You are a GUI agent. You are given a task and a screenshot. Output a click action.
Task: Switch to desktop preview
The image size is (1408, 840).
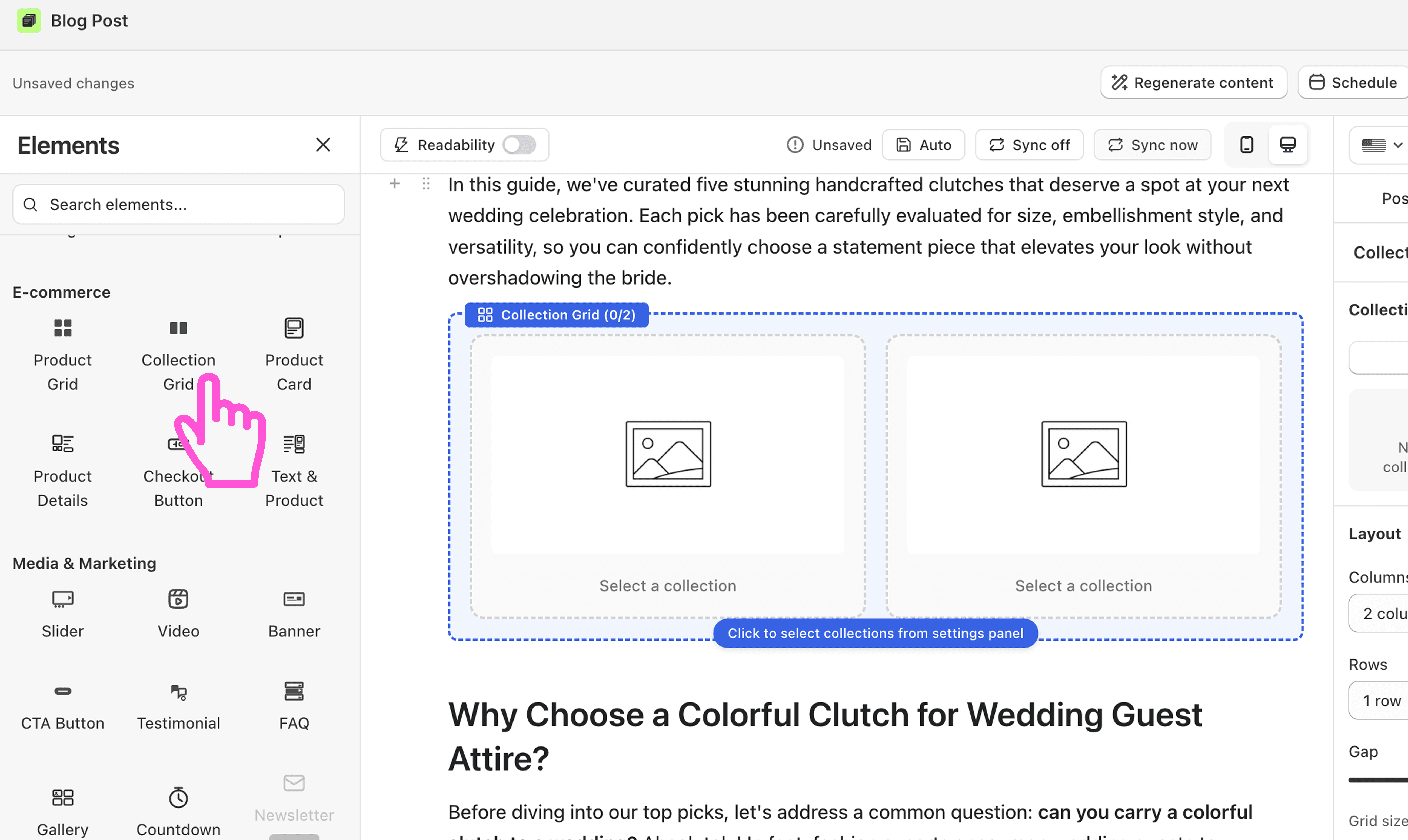tap(1287, 145)
